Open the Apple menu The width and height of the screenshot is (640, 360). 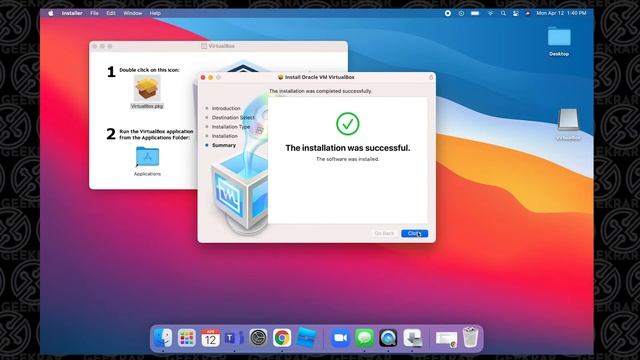click(51, 13)
